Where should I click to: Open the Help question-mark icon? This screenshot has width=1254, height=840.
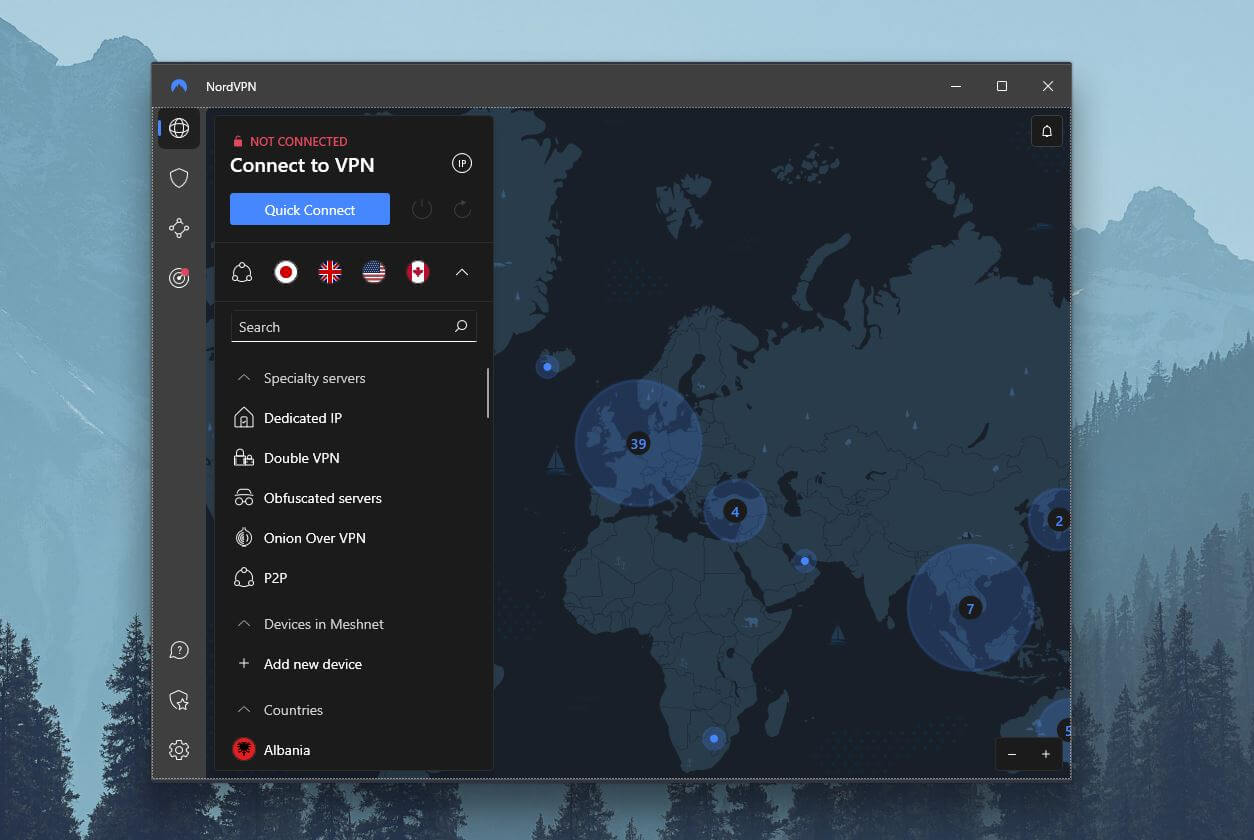[179, 650]
